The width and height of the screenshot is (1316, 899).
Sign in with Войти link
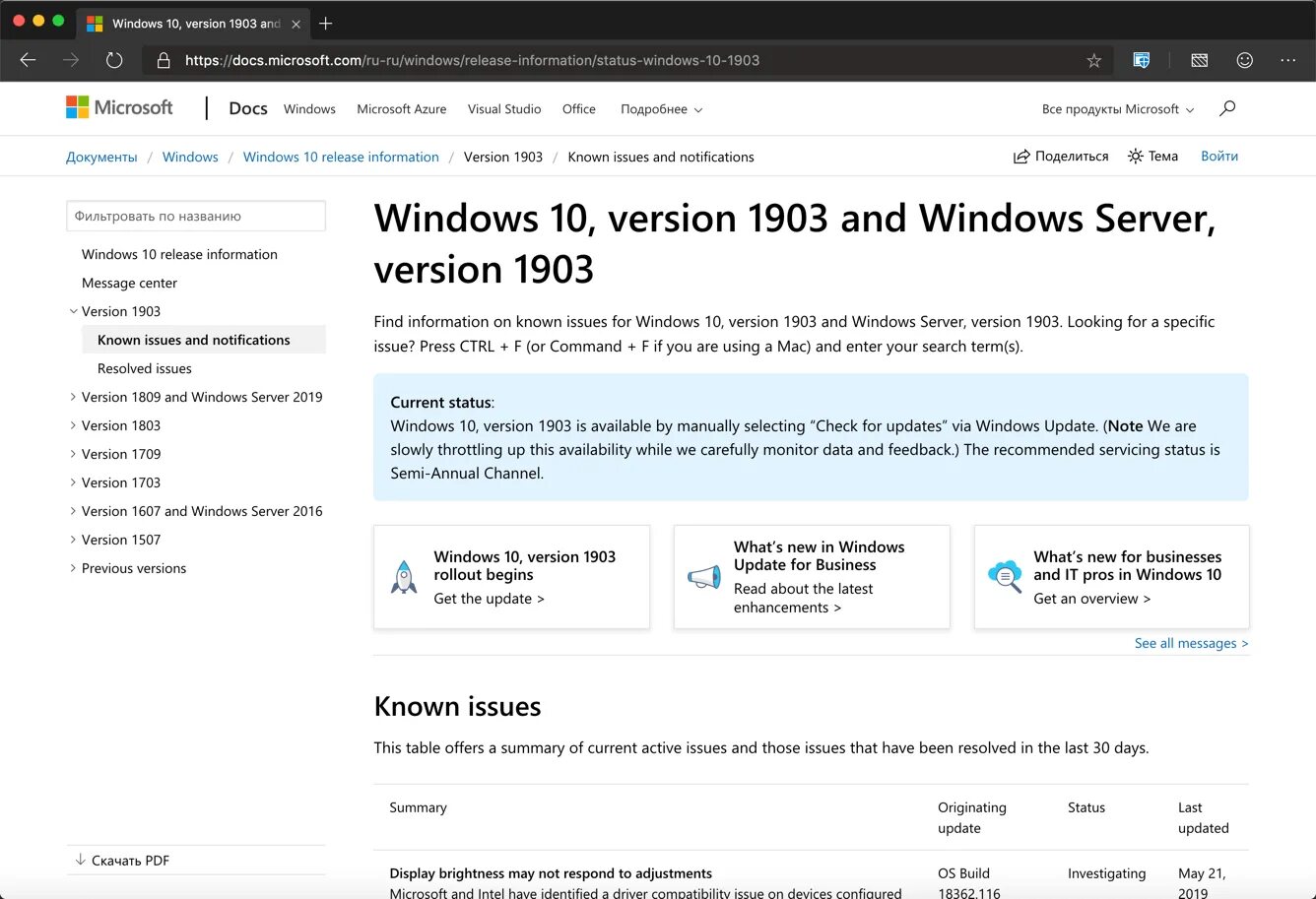1219,156
